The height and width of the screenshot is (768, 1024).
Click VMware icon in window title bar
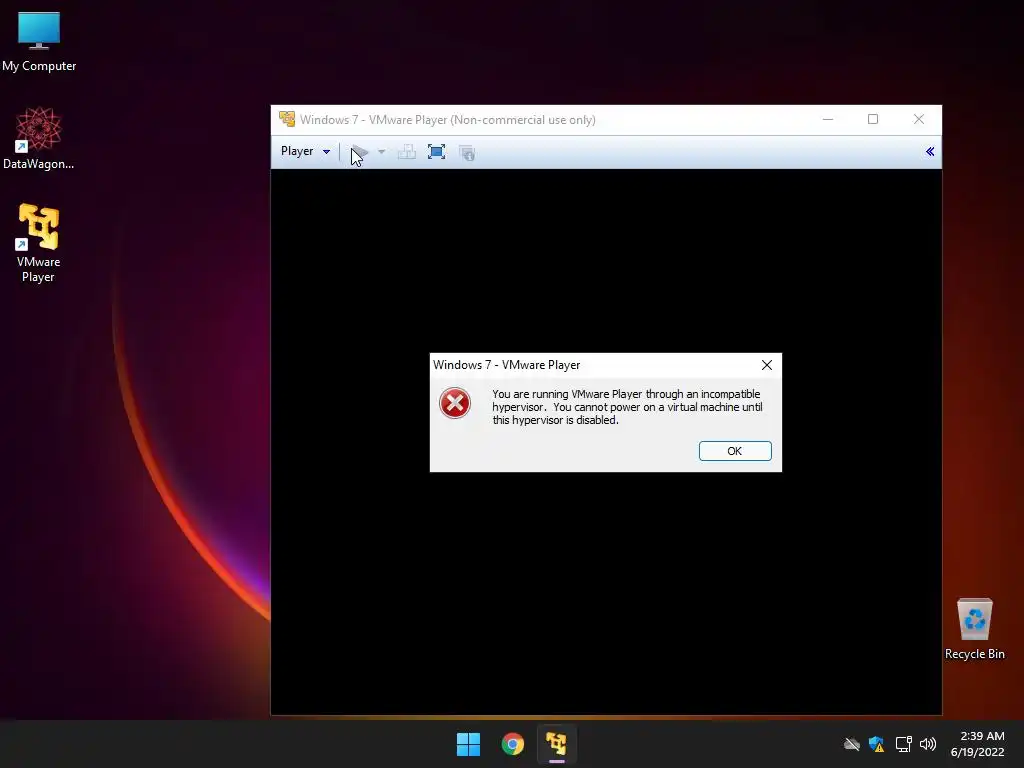click(287, 119)
